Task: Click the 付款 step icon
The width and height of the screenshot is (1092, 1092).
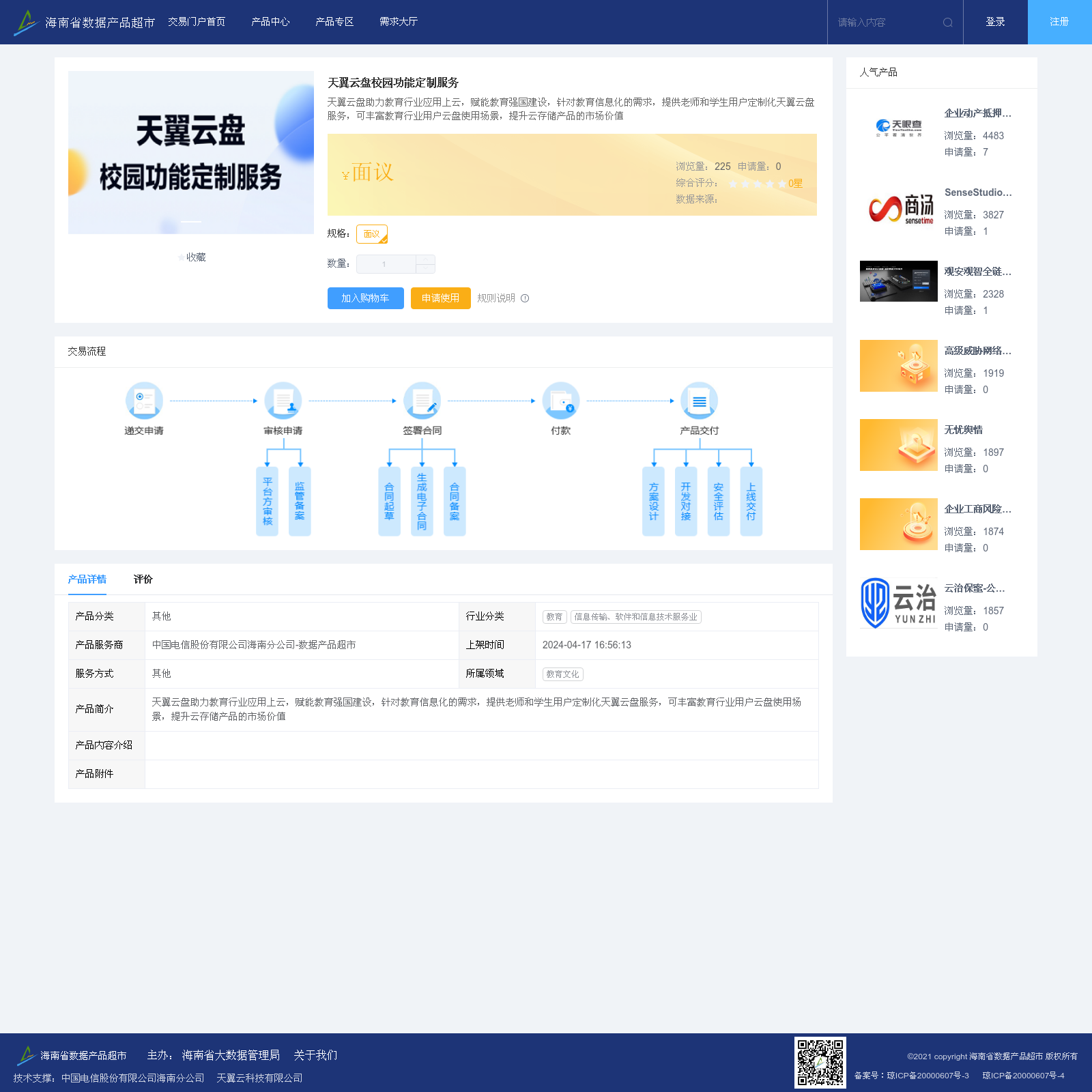Action: (561, 401)
